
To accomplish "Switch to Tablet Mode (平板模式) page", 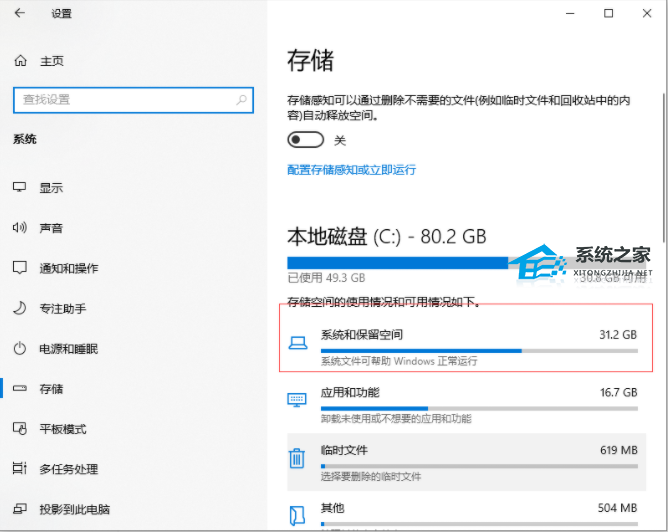I will 62,429.
